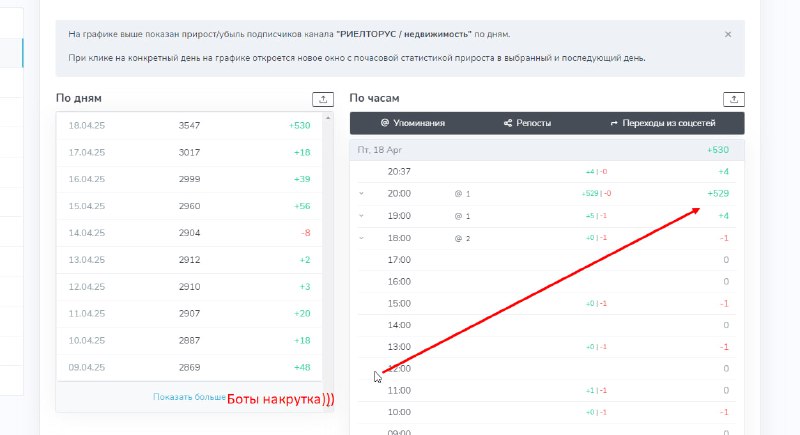Click the 16:00 hour row
This screenshot has width=800, height=435.
[547, 282]
